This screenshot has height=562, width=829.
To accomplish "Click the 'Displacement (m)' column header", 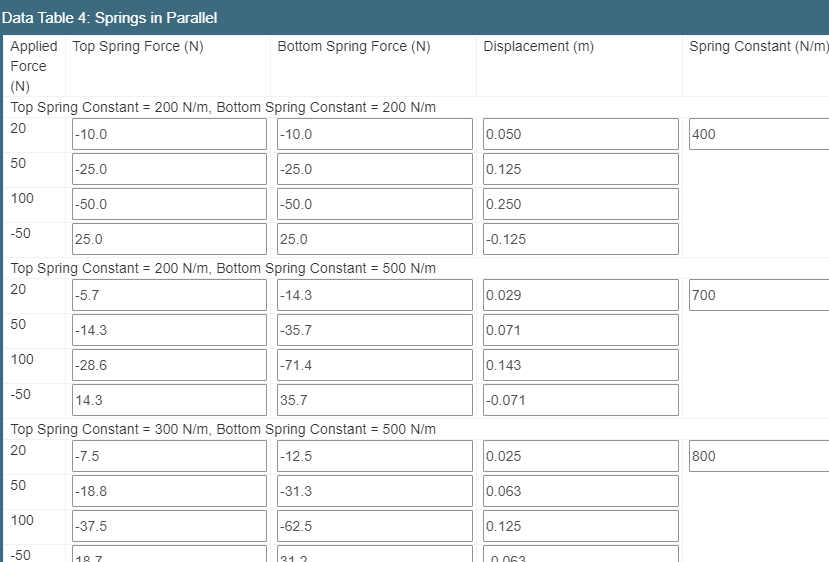I will click(539, 47).
